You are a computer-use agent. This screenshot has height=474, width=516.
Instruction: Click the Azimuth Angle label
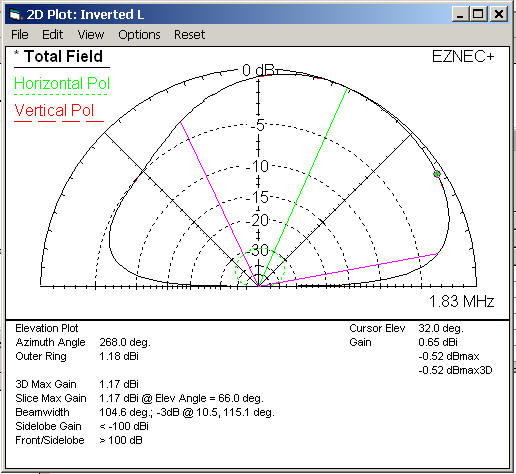click(x=50, y=342)
